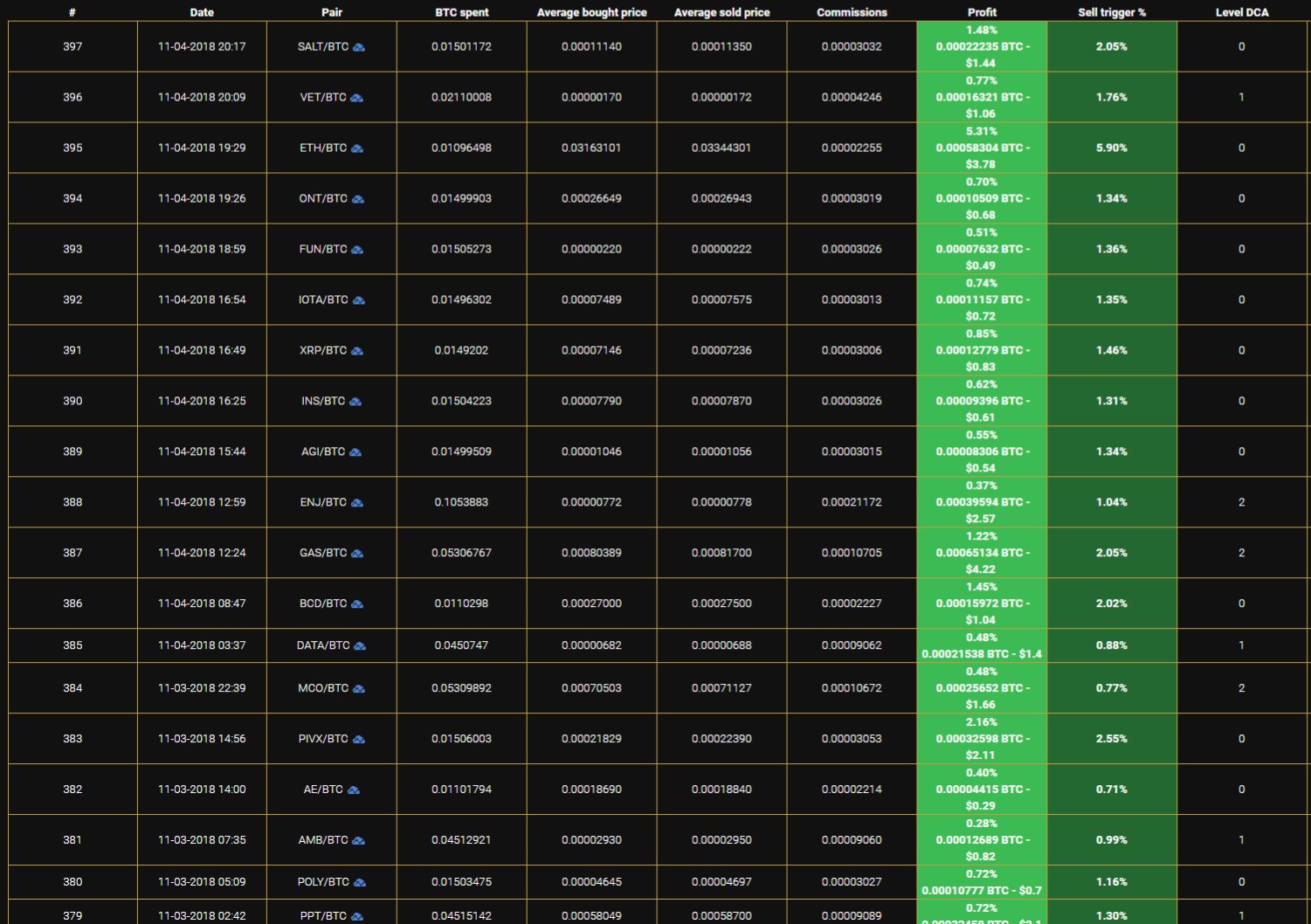
Task: Click the 0.71% sell trigger cell
Action: click(1112, 790)
